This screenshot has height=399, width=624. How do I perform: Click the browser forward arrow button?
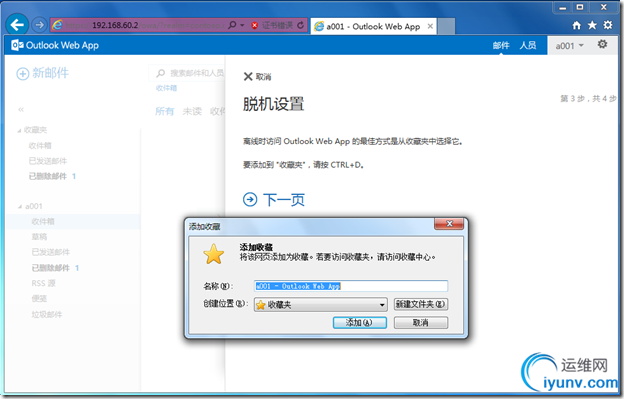[39, 25]
